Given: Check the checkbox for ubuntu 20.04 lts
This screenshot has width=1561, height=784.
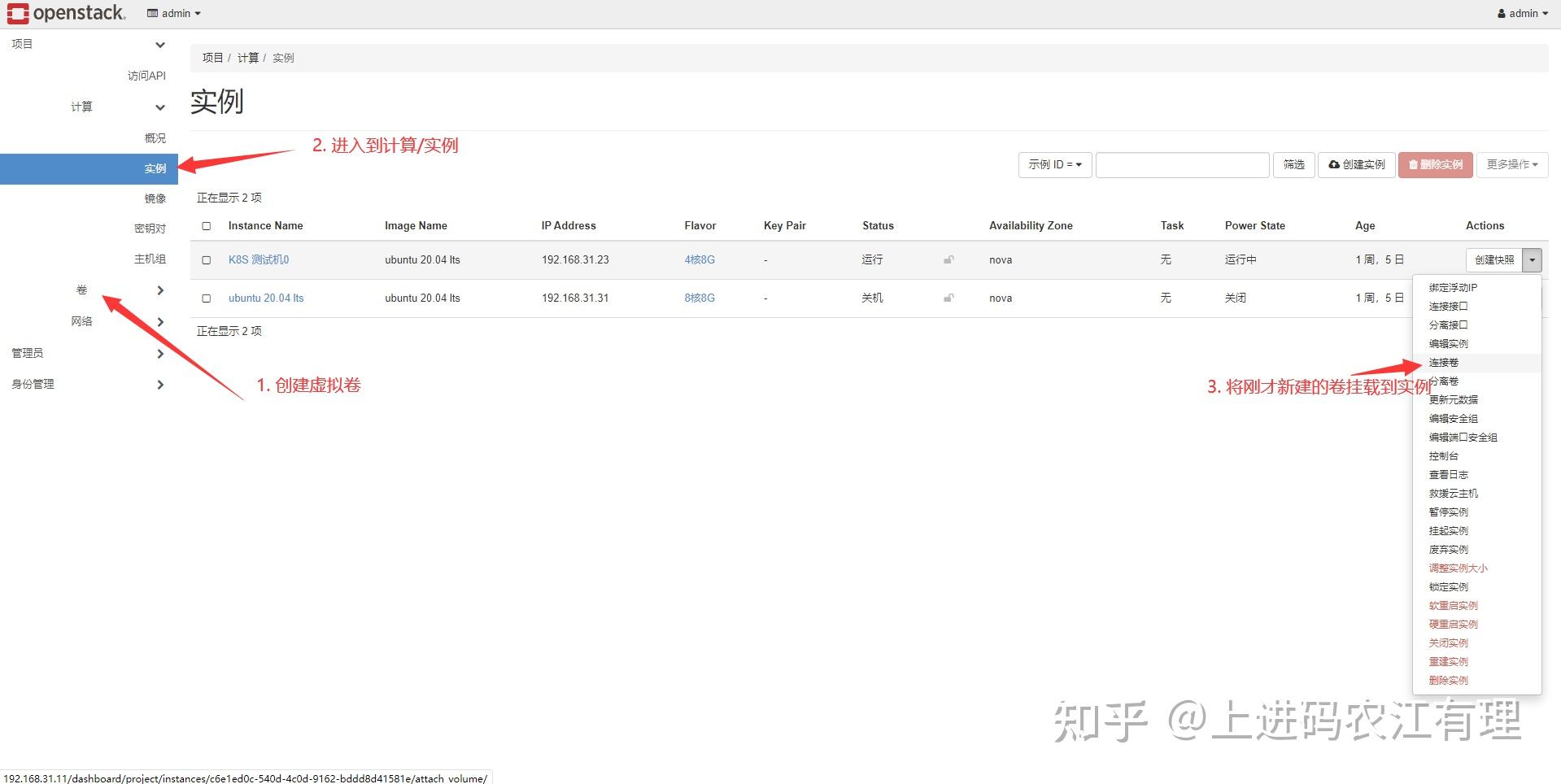Looking at the screenshot, I should (206, 298).
